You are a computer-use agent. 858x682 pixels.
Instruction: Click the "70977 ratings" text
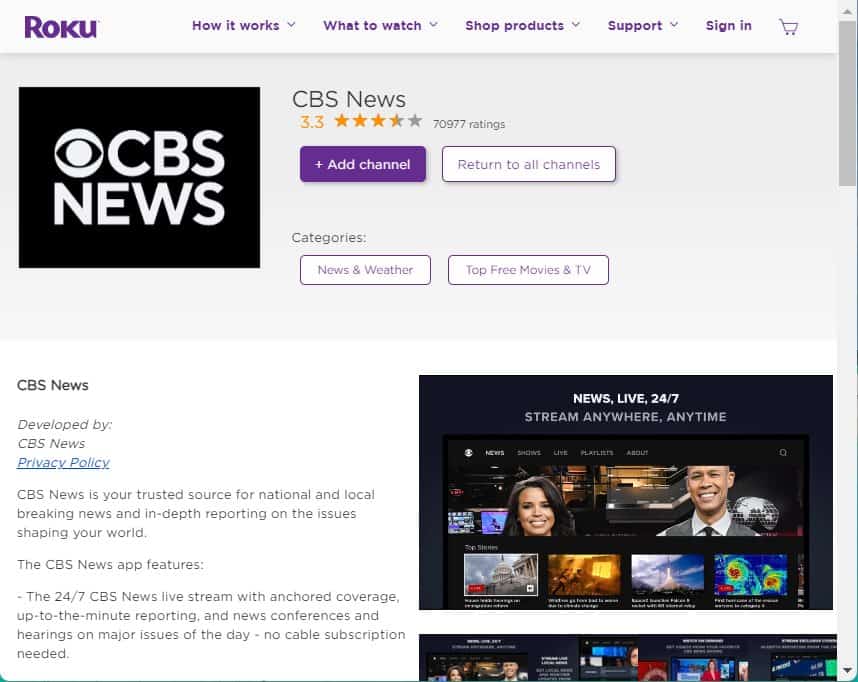tap(470, 124)
